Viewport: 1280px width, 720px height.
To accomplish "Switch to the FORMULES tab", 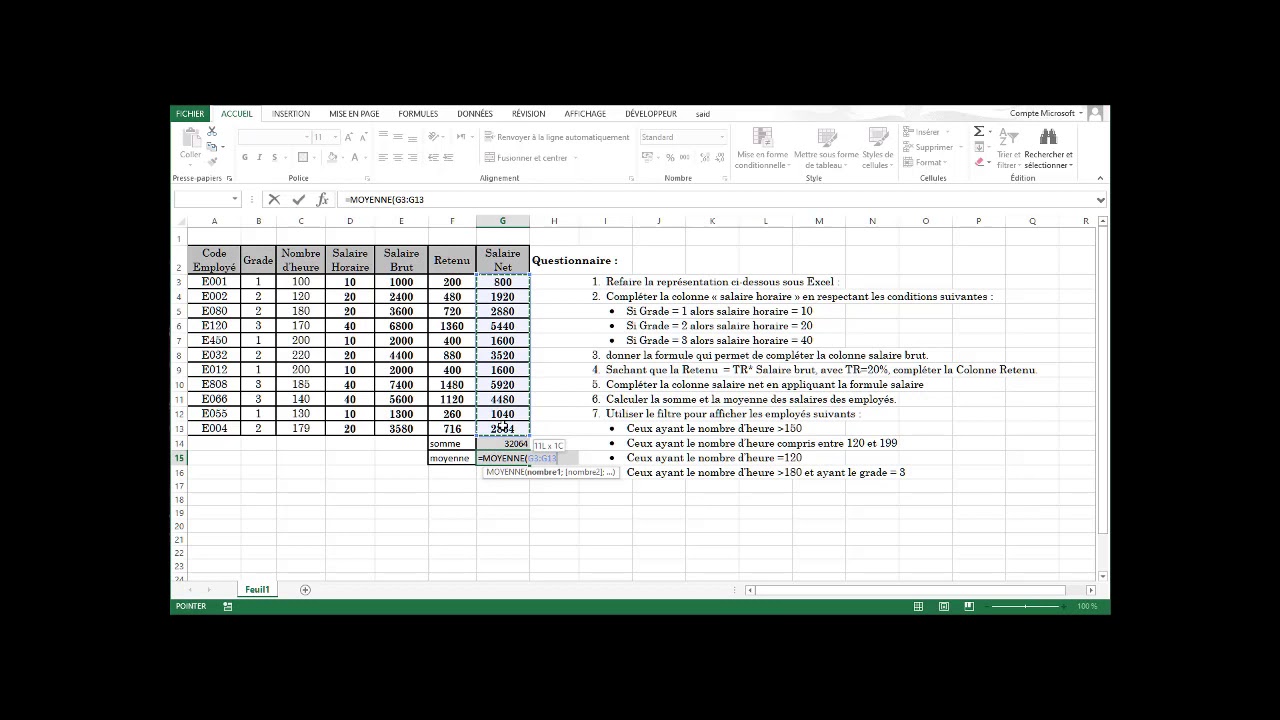I will coord(418,114).
